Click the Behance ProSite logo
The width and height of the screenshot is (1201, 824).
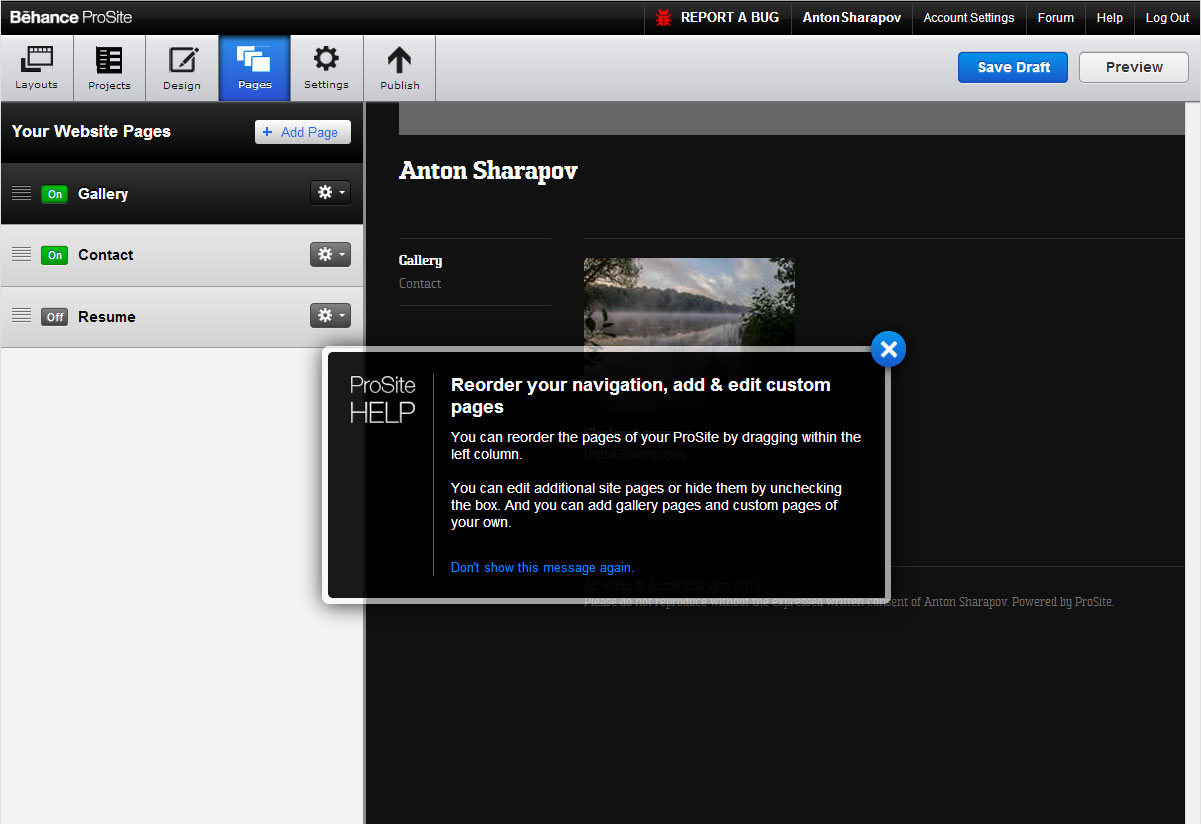[71, 17]
